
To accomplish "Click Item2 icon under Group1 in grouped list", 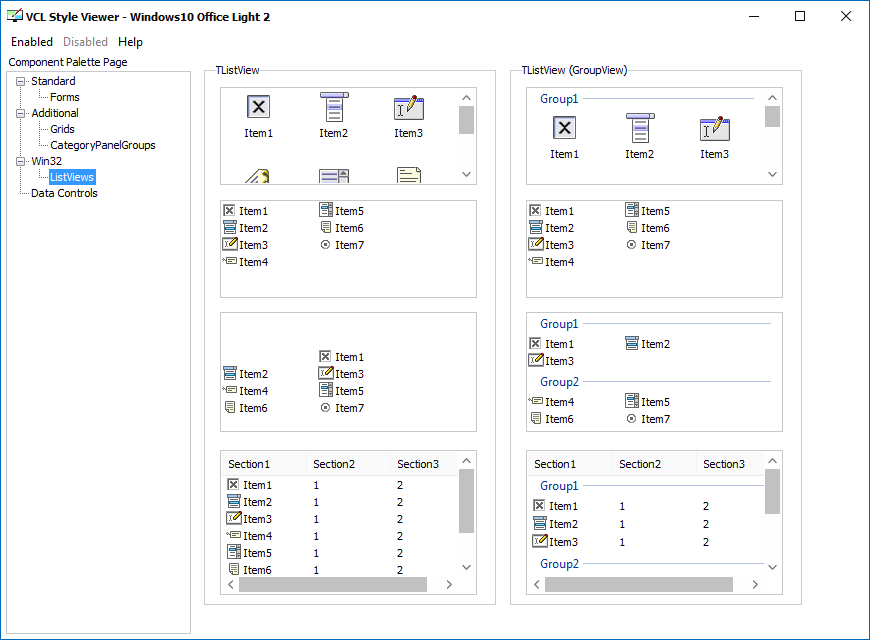I will (631, 343).
